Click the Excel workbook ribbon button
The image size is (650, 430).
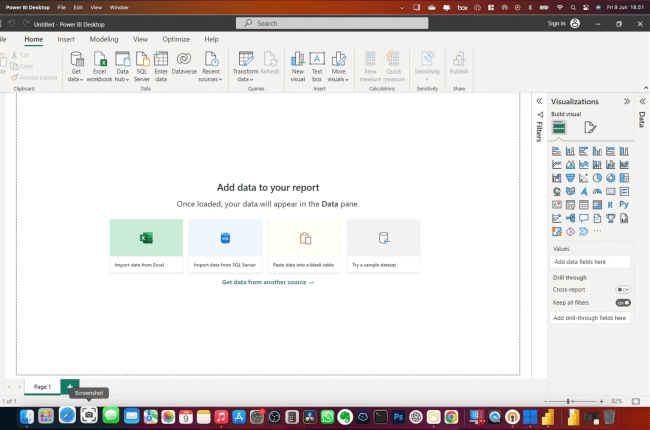[x=99, y=66]
